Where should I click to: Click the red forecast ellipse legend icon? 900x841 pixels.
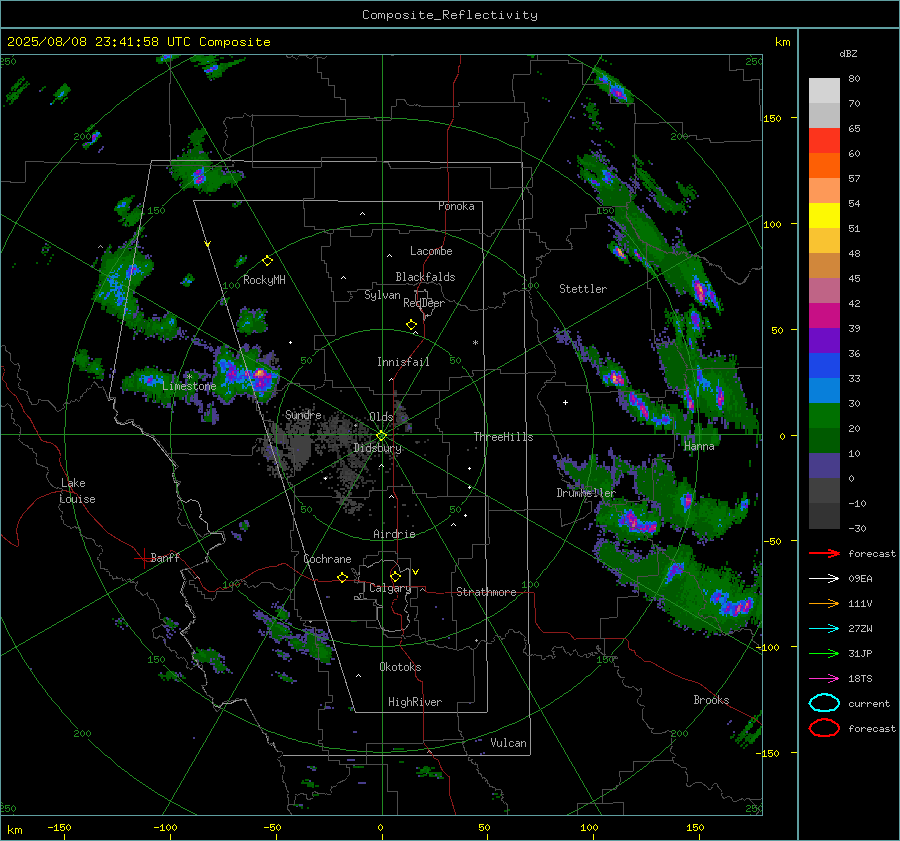(x=824, y=728)
